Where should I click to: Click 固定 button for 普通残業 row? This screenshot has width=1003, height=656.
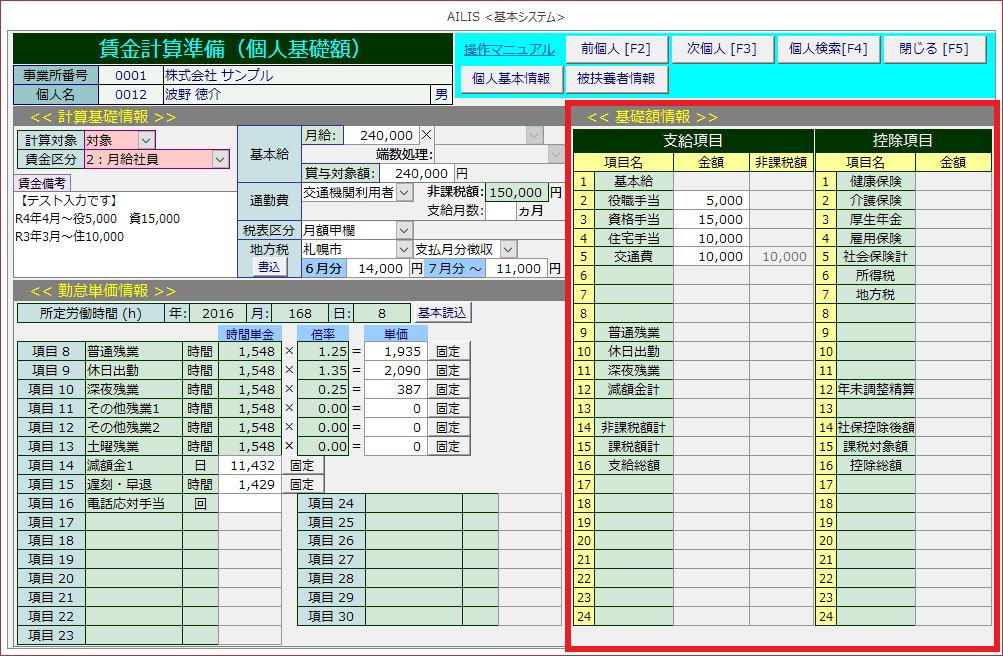click(x=449, y=351)
